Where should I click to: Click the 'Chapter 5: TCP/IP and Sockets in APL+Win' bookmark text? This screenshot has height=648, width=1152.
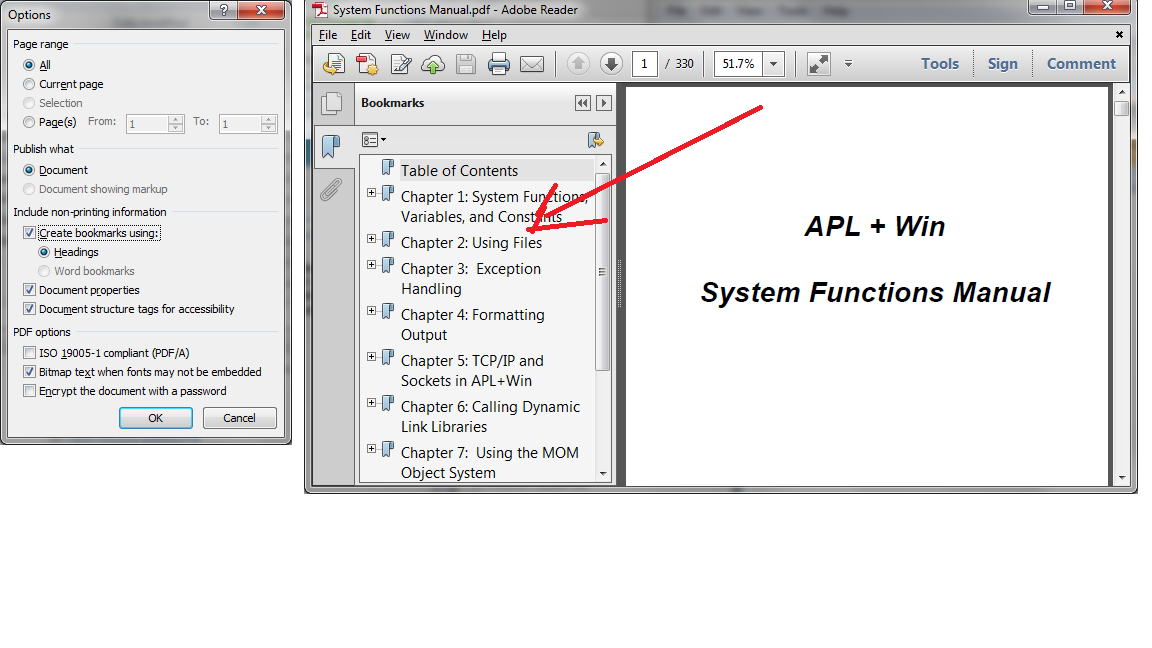point(472,370)
